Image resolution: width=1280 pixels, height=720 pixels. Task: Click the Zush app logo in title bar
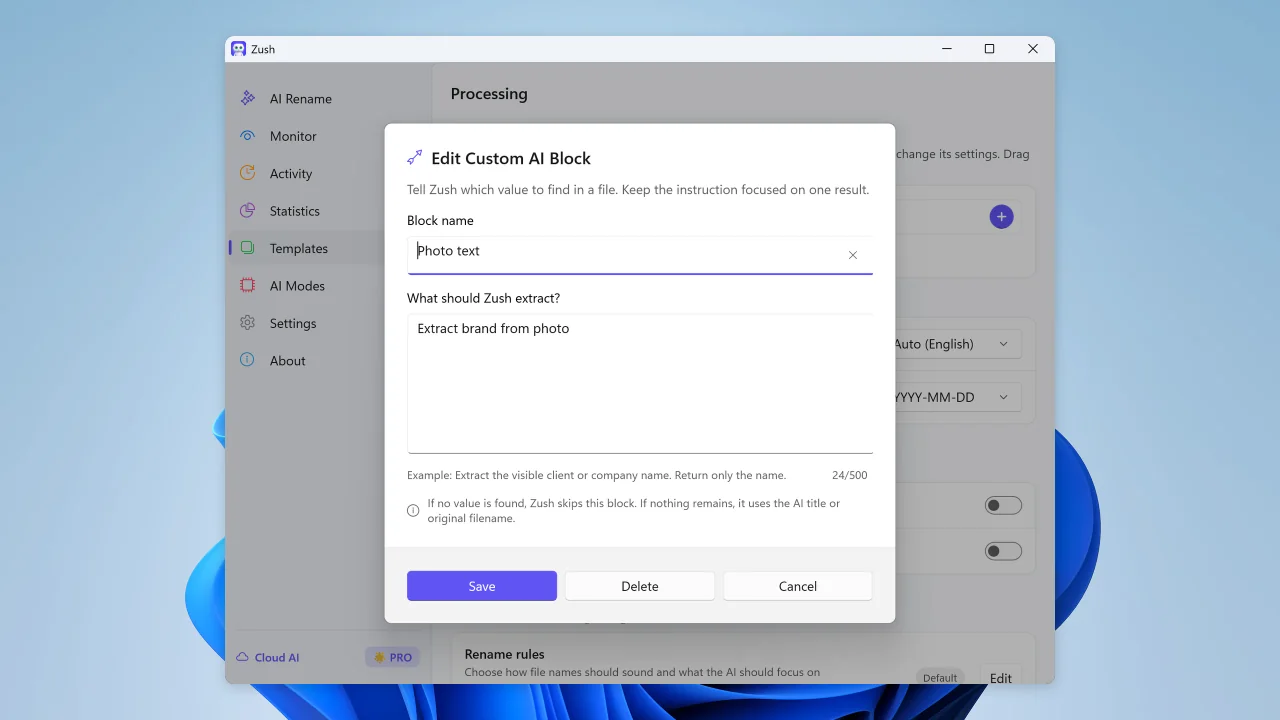click(x=238, y=49)
